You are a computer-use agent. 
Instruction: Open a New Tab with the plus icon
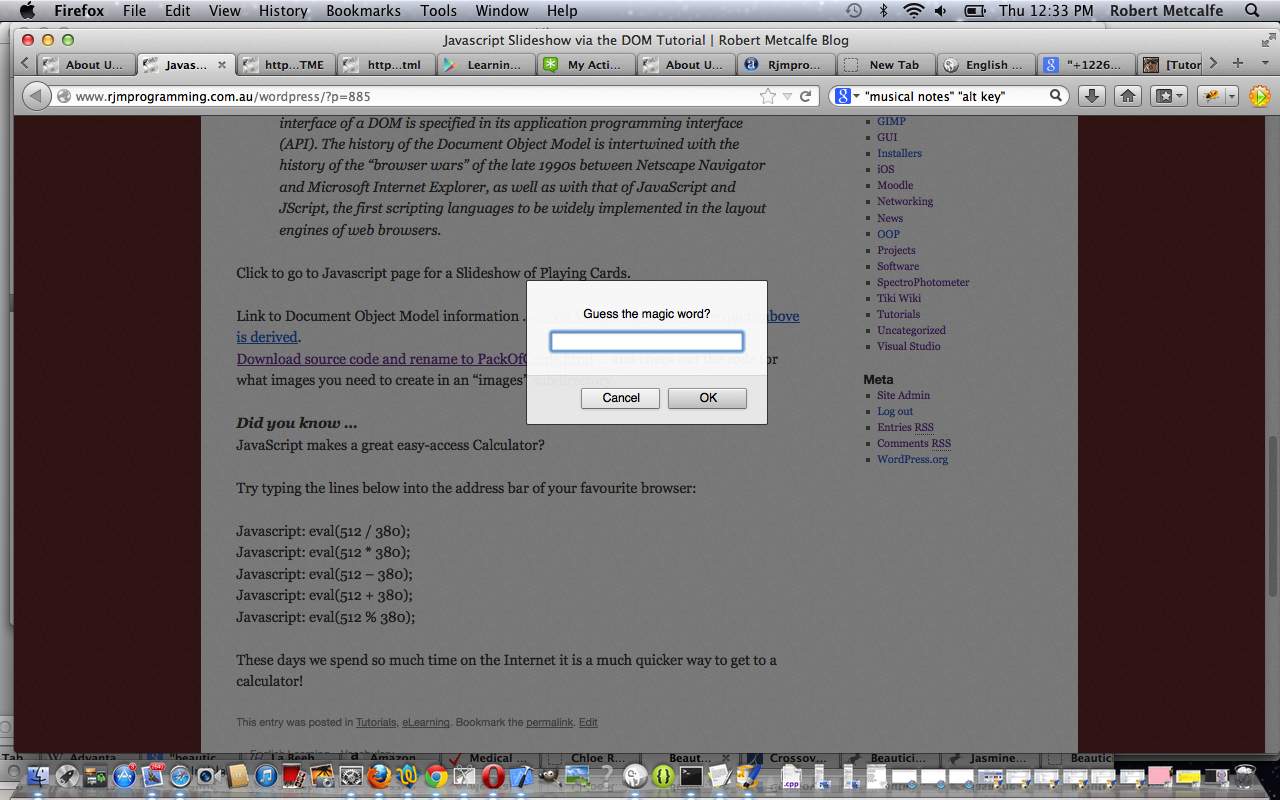1238,63
